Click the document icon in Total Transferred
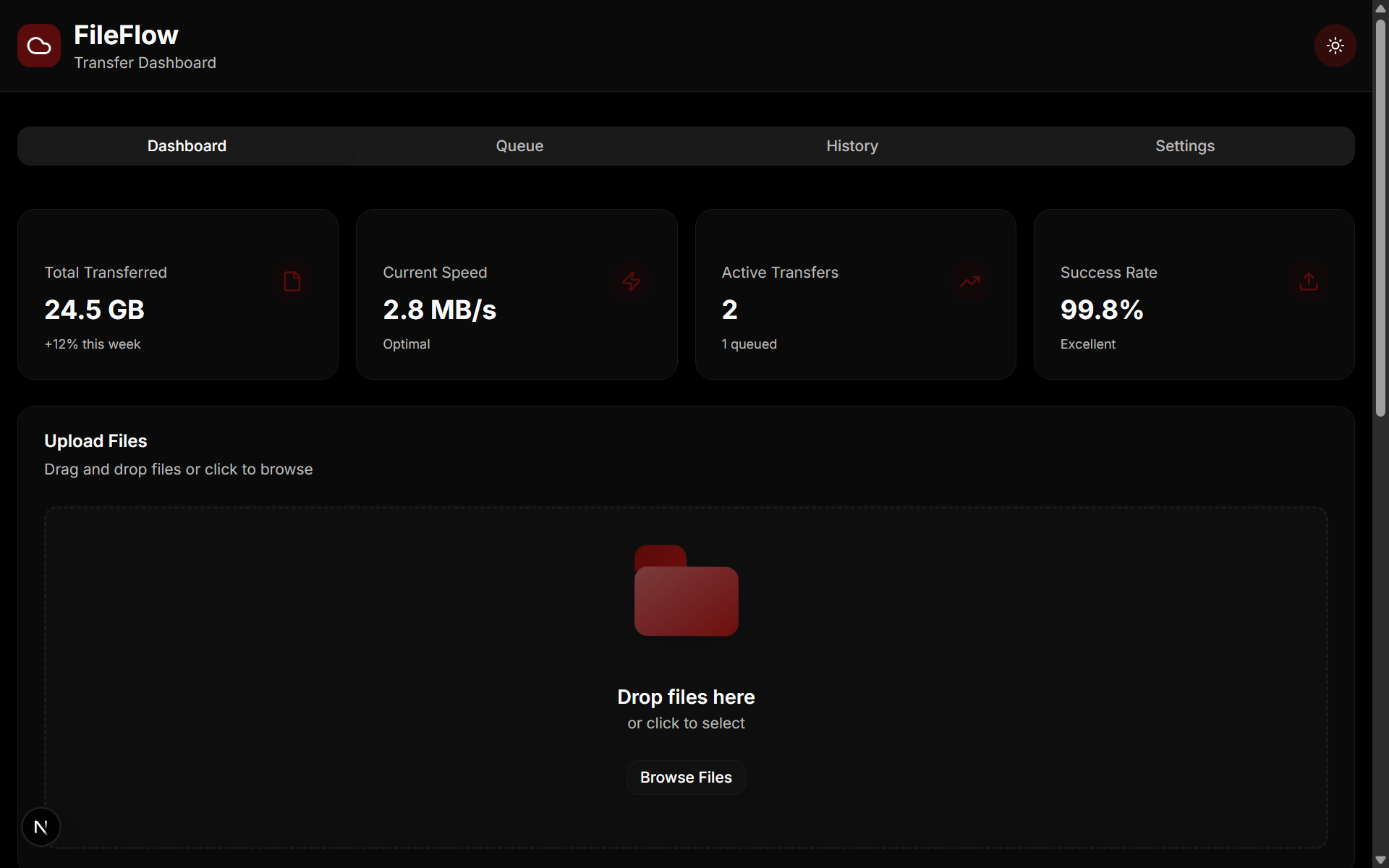Viewport: 1389px width, 868px height. coord(292,281)
